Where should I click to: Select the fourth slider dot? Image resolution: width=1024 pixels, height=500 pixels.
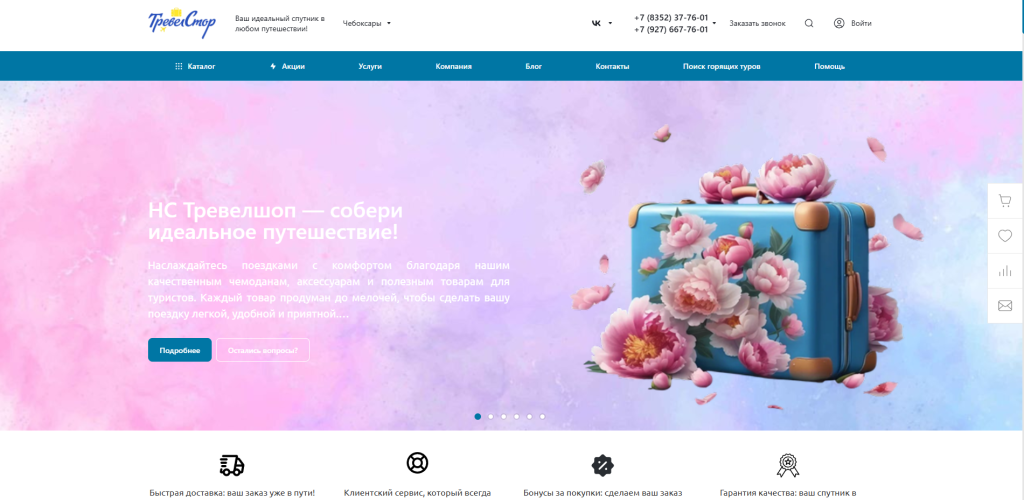(x=517, y=416)
